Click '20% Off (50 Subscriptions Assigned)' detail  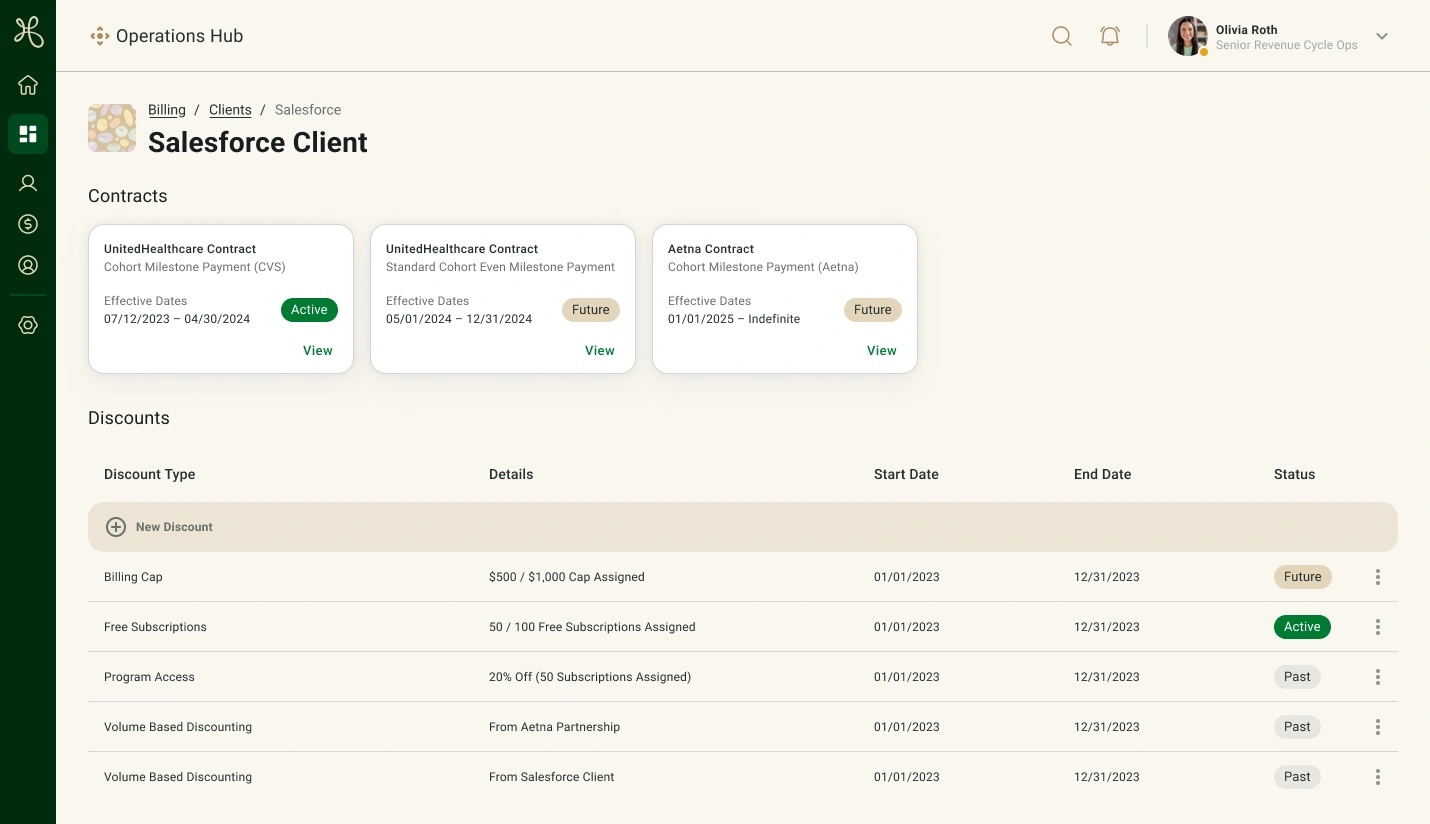click(590, 677)
